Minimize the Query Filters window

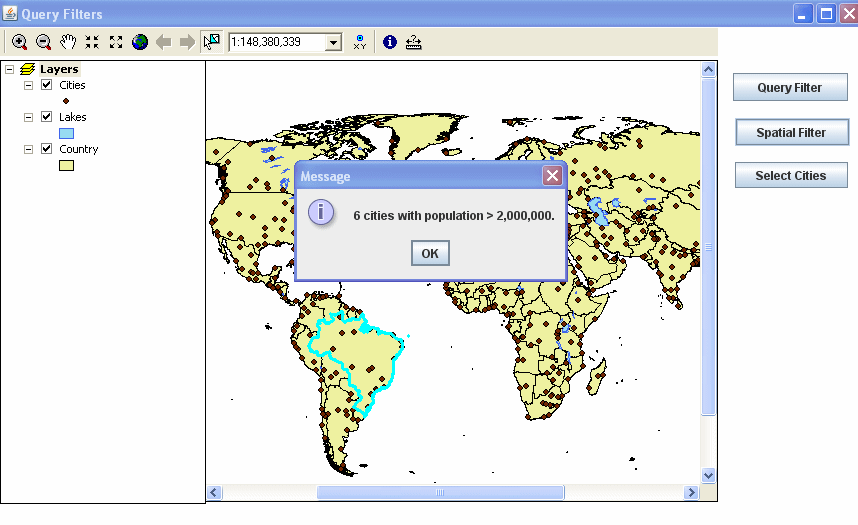click(803, 14)
